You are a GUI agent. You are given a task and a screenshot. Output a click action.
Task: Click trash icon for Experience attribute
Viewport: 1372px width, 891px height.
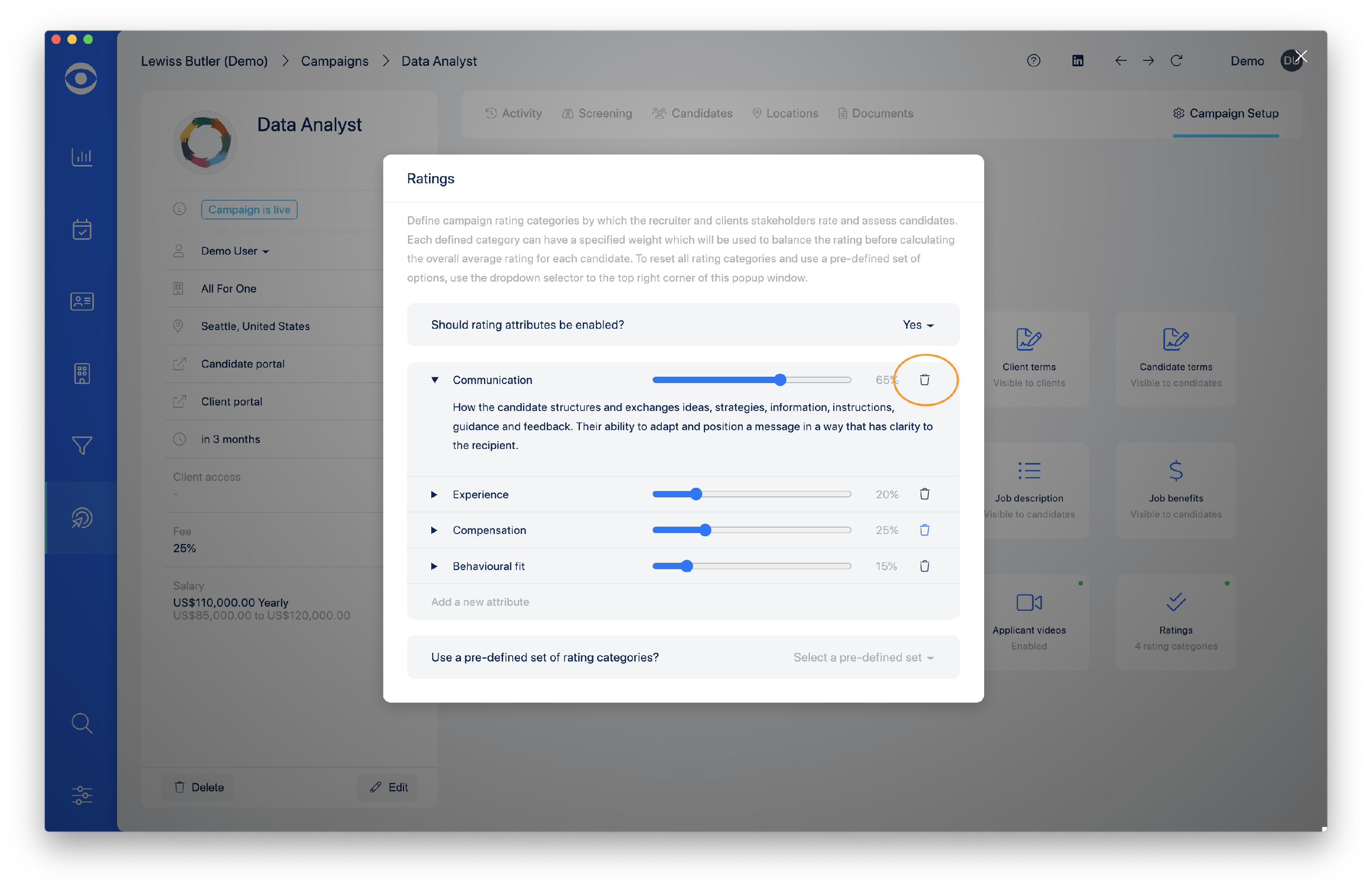point(924,494)
